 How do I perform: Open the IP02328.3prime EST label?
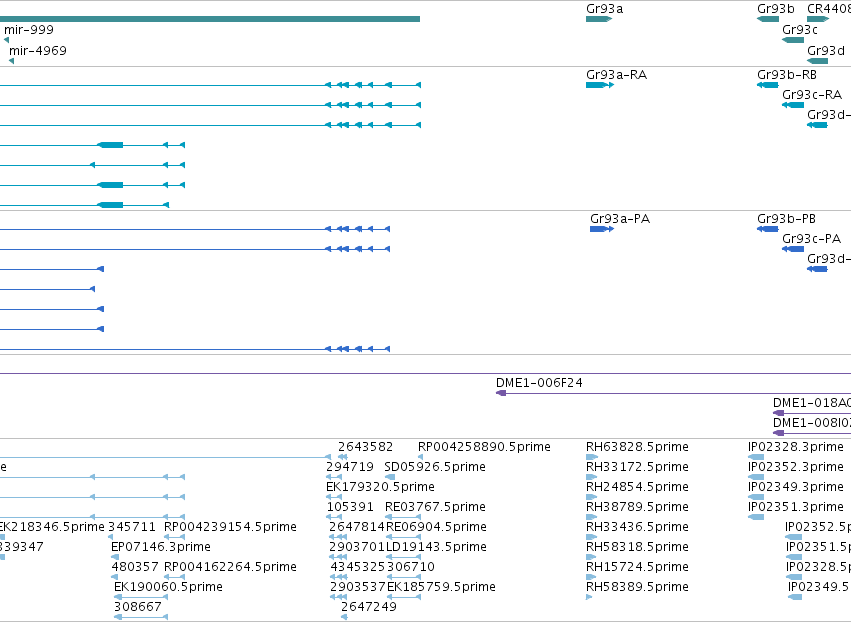pyautogui.click(x=796, y=447)
